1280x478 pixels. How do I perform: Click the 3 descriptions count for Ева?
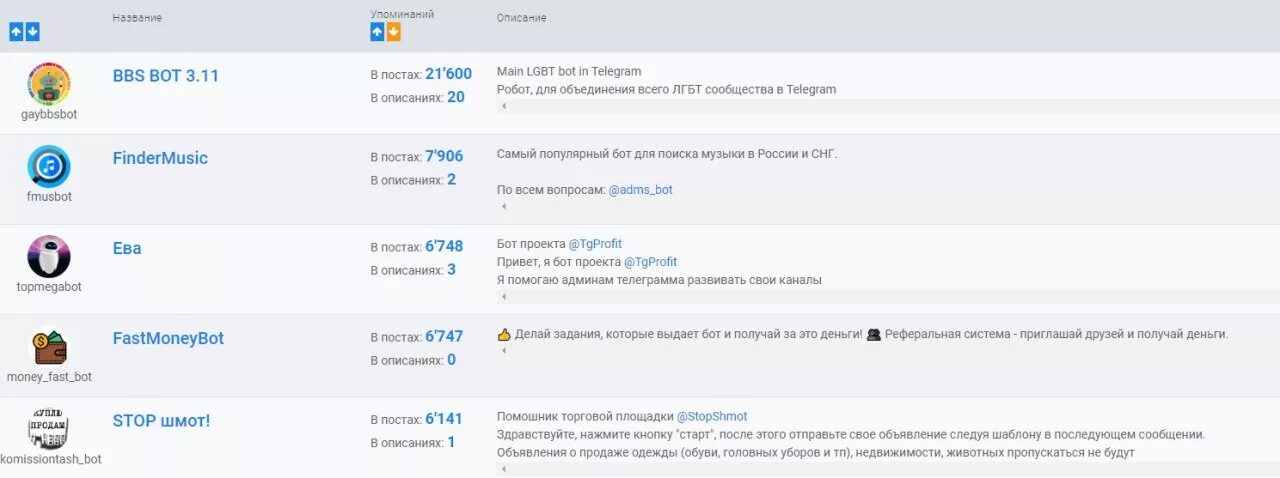(x=451, y=269)
